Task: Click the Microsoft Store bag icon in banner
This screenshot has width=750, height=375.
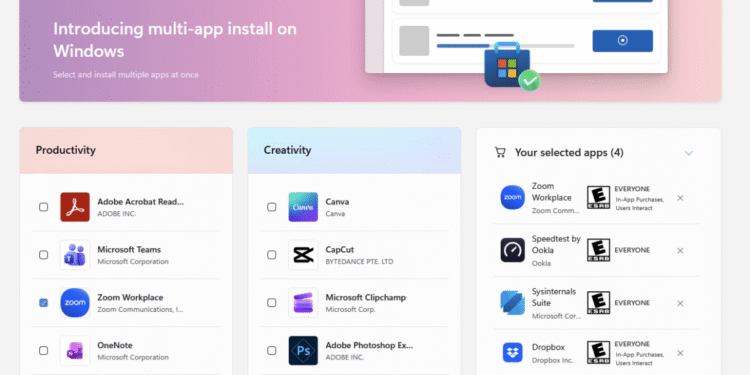Action: coord(507,66)
